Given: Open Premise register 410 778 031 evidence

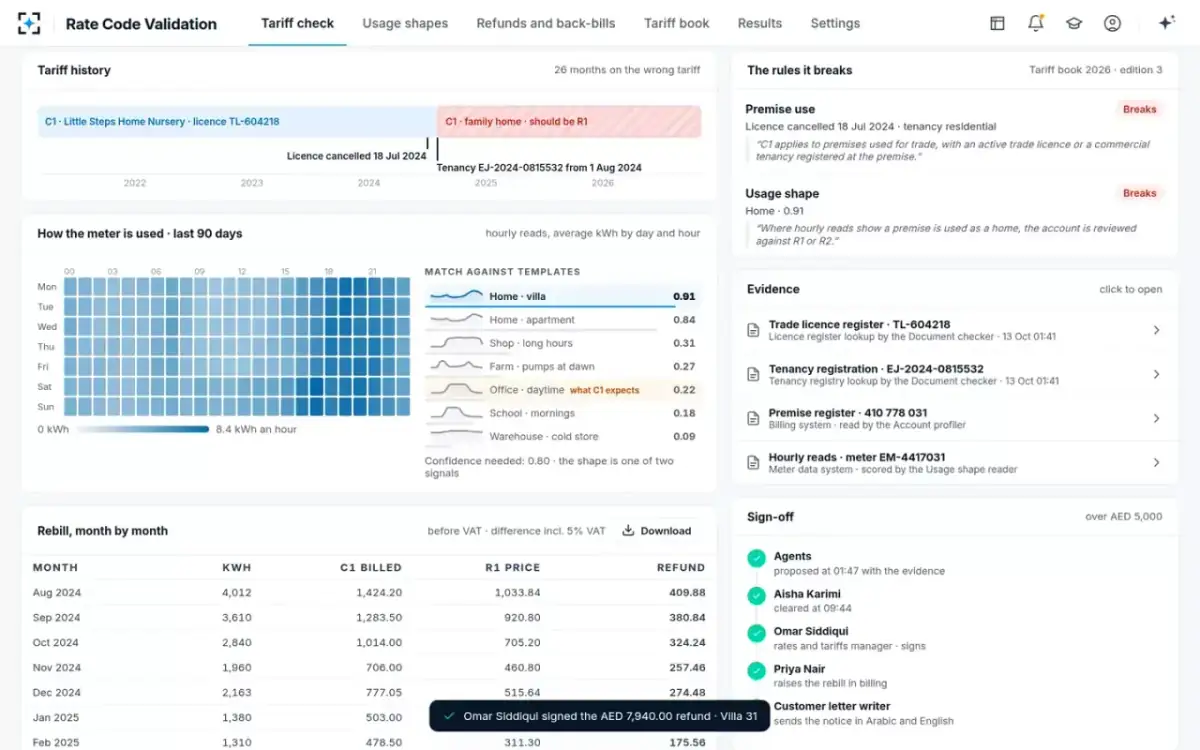Looking at the screenshot, I should (954, 418).
